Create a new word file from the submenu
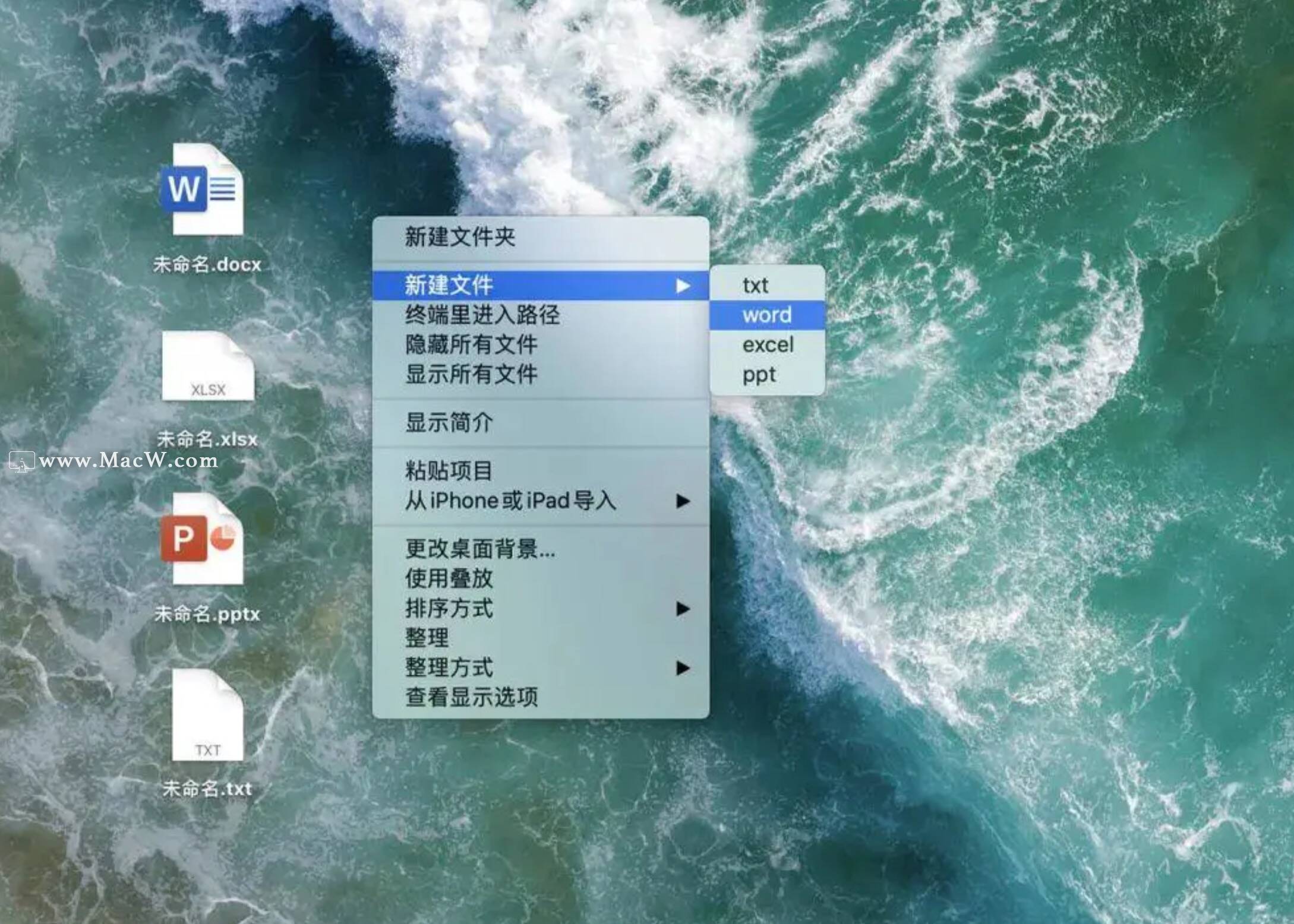 pos(766,315)
